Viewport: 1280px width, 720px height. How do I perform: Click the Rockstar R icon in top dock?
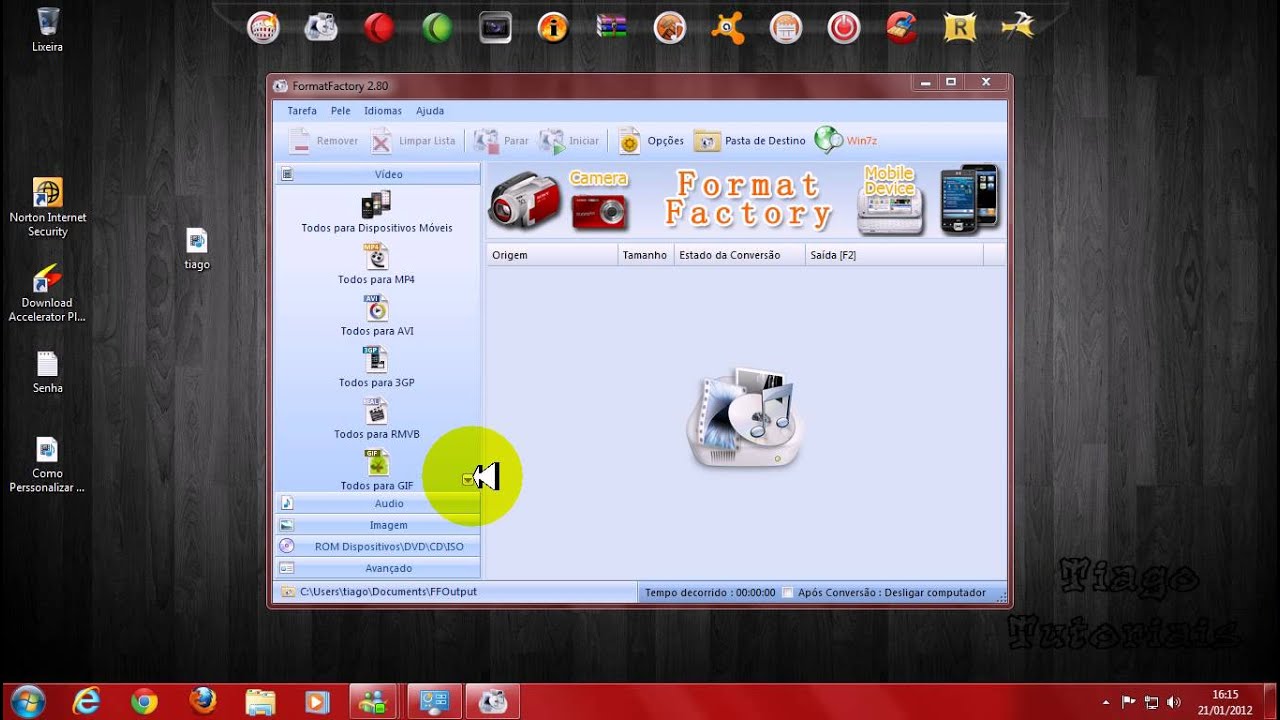click(959, 27)
